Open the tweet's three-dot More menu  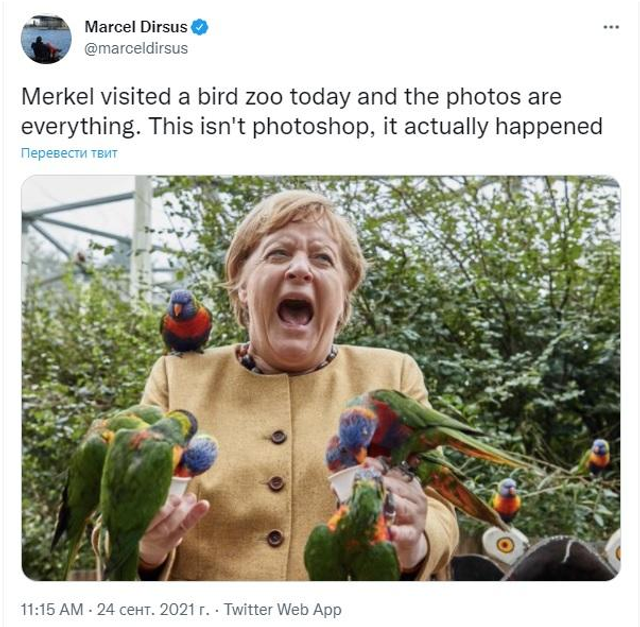pos(608,26)
